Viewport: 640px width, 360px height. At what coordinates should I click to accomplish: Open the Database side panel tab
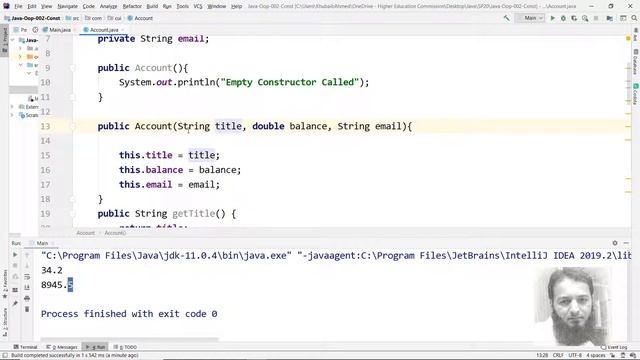[636, 62]
